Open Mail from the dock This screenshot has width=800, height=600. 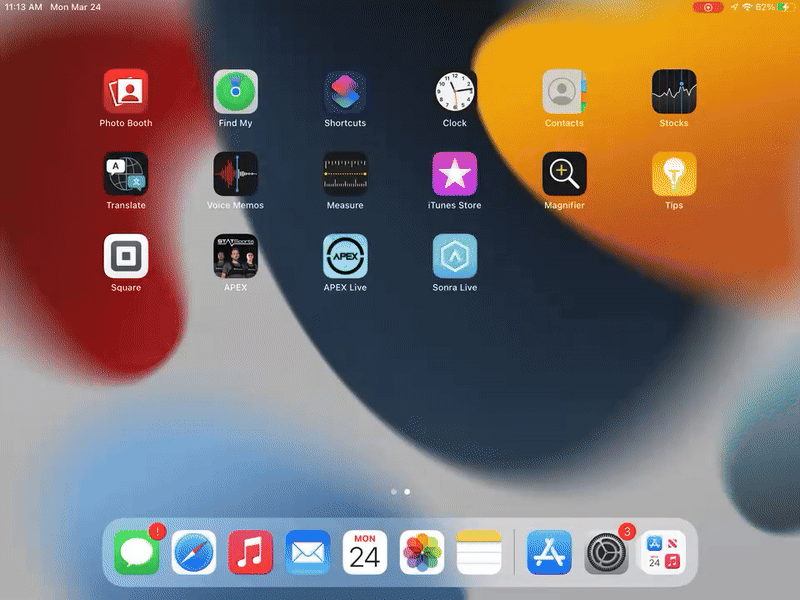(x=308, y=552)
